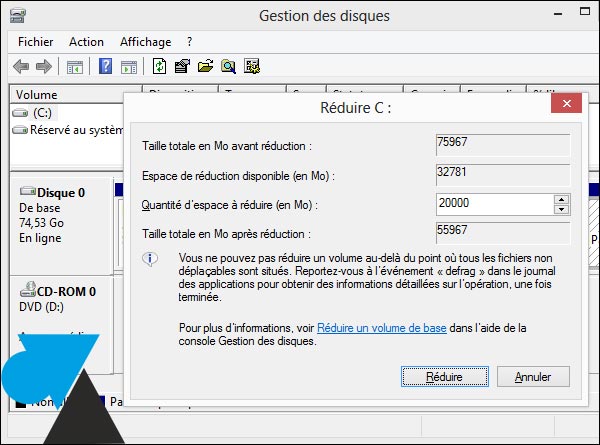
Task: Click the Annuler button
Action: click(533, 377)
